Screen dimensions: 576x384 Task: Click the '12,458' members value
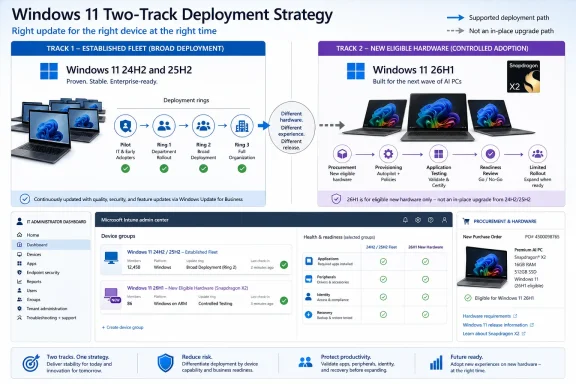point(134,267)
